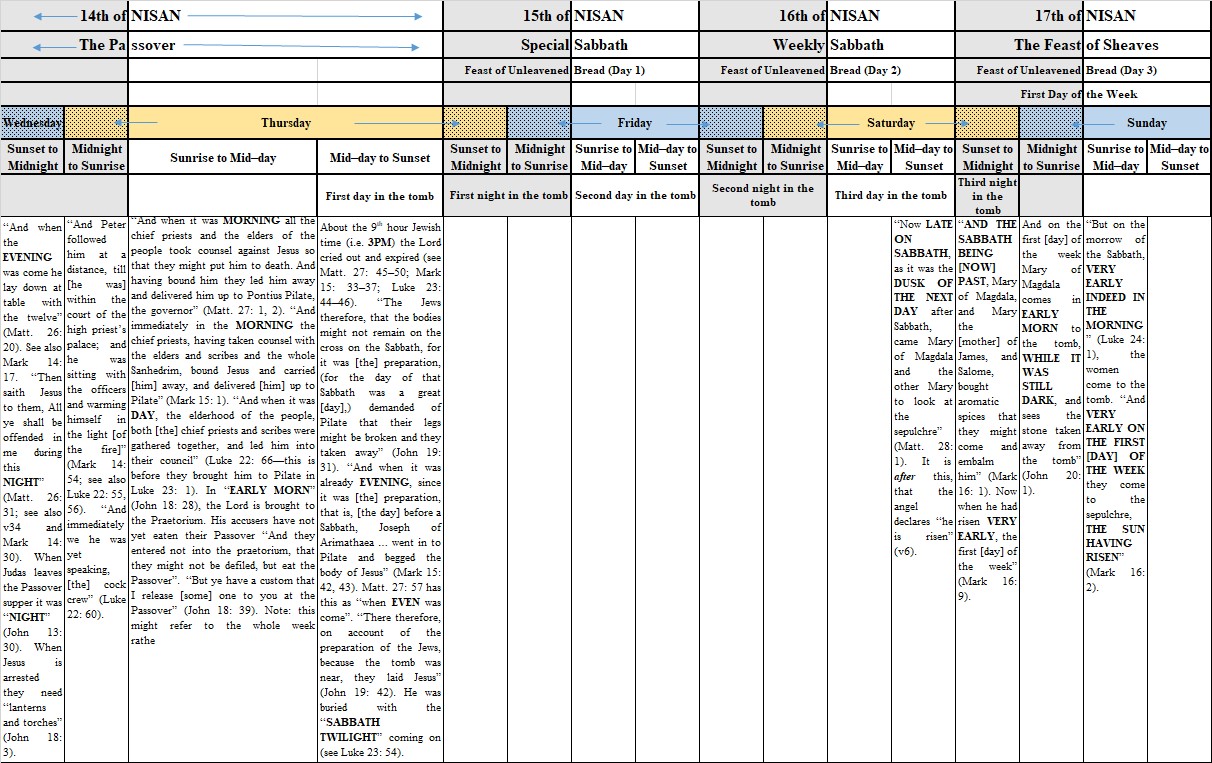The image size is (1212, 763).
Task: Select the 15th of NISAN header
Action: pyautogui.click(x=572, y=16)
